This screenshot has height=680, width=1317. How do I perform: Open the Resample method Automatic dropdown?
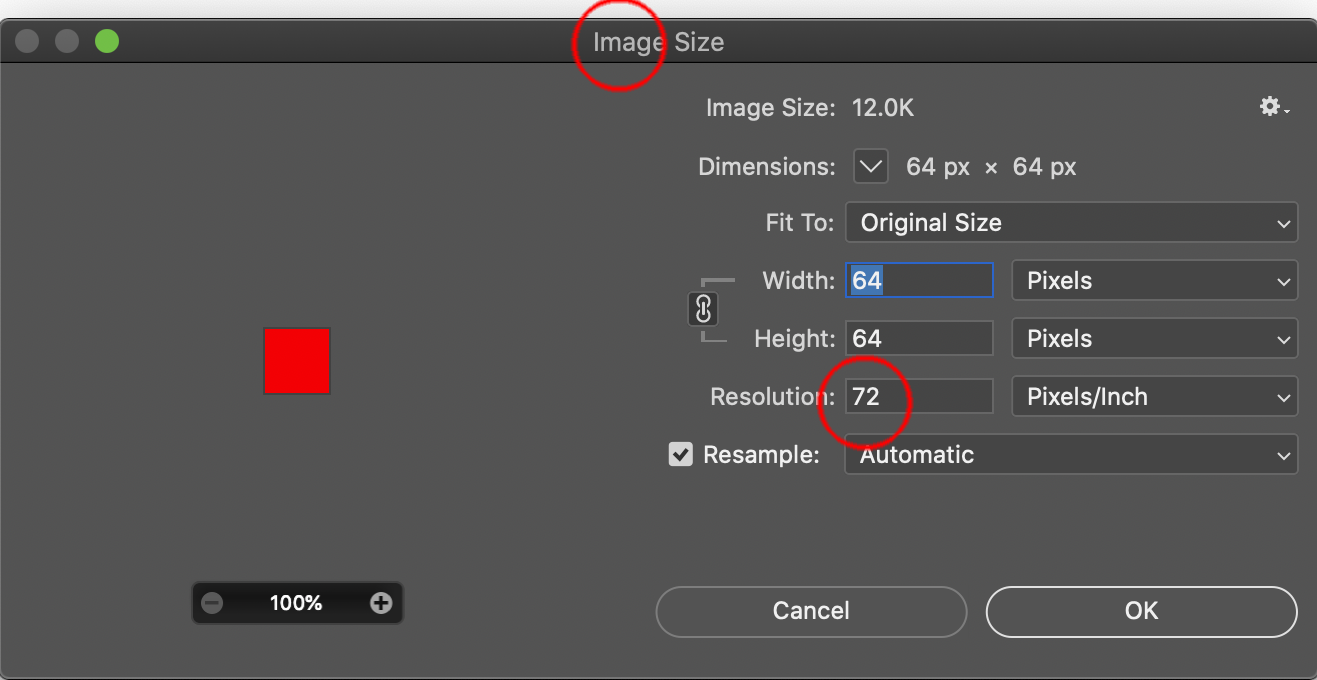1070,454
